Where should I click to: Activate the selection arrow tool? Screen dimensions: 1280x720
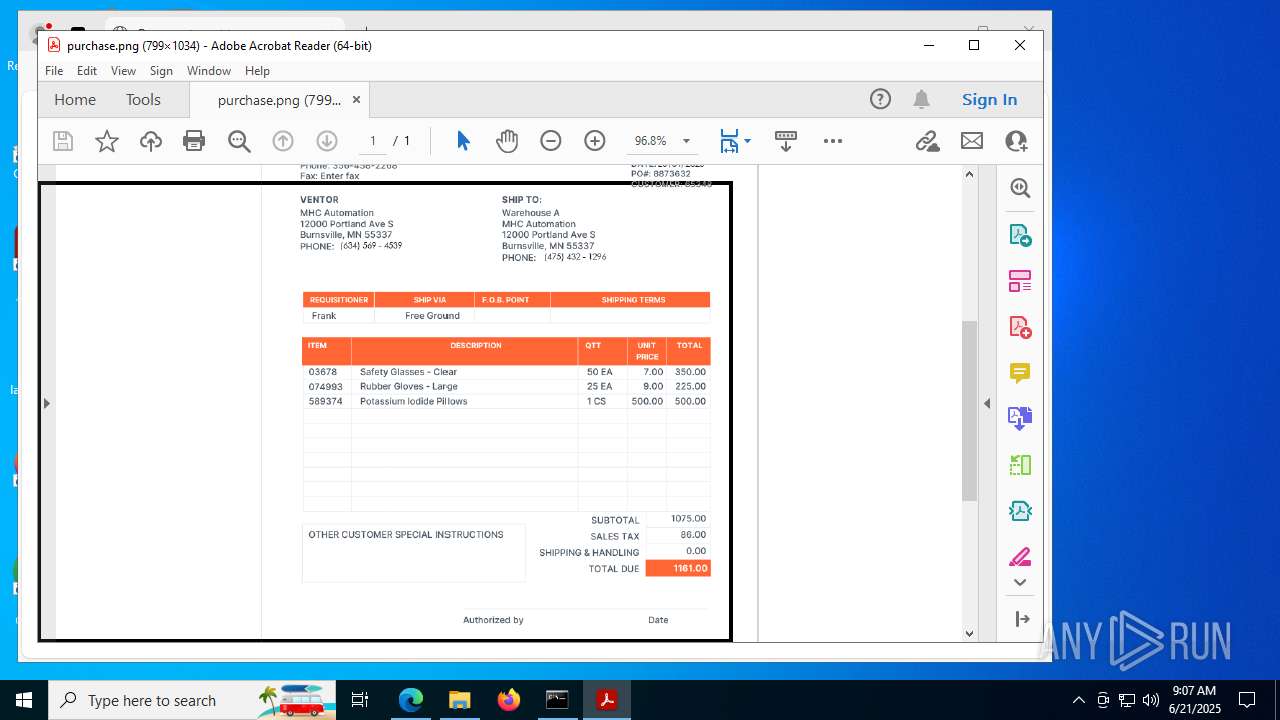(x=462, y=141)
